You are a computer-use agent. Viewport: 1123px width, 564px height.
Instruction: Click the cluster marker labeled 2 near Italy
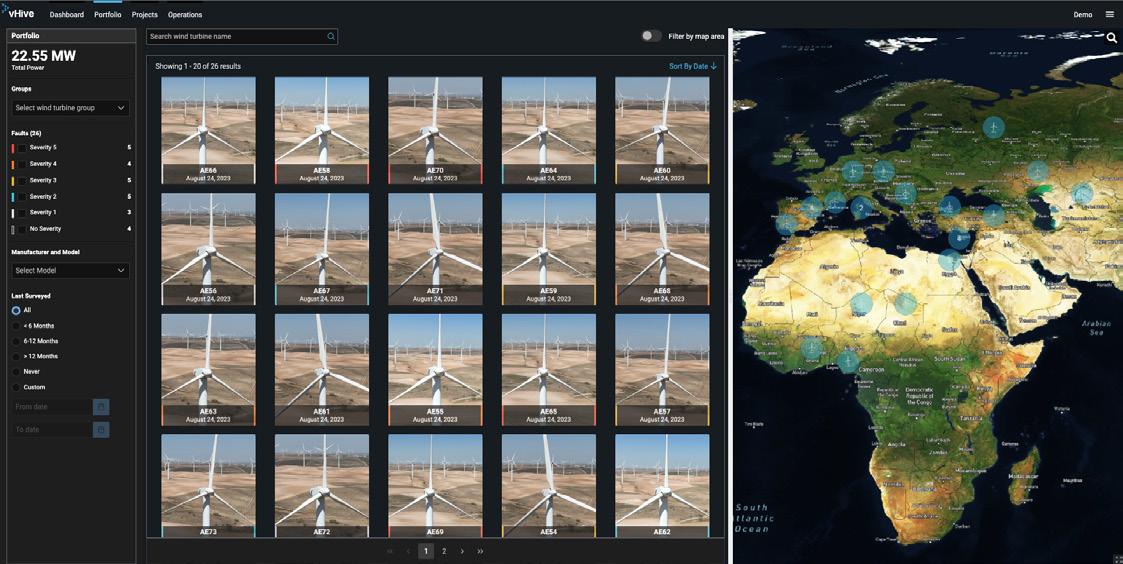point(862,209)
